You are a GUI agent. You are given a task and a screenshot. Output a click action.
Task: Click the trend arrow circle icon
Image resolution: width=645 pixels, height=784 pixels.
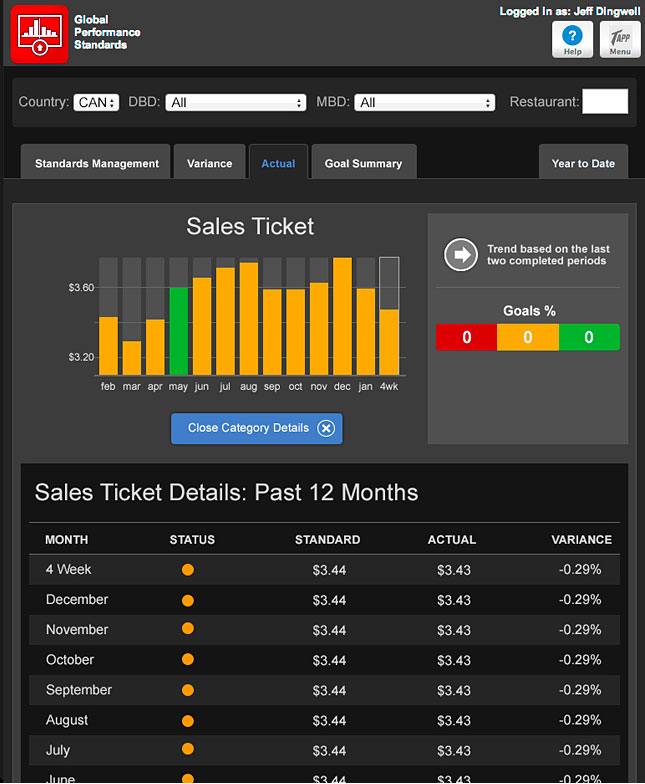click(x=461, y=255)
